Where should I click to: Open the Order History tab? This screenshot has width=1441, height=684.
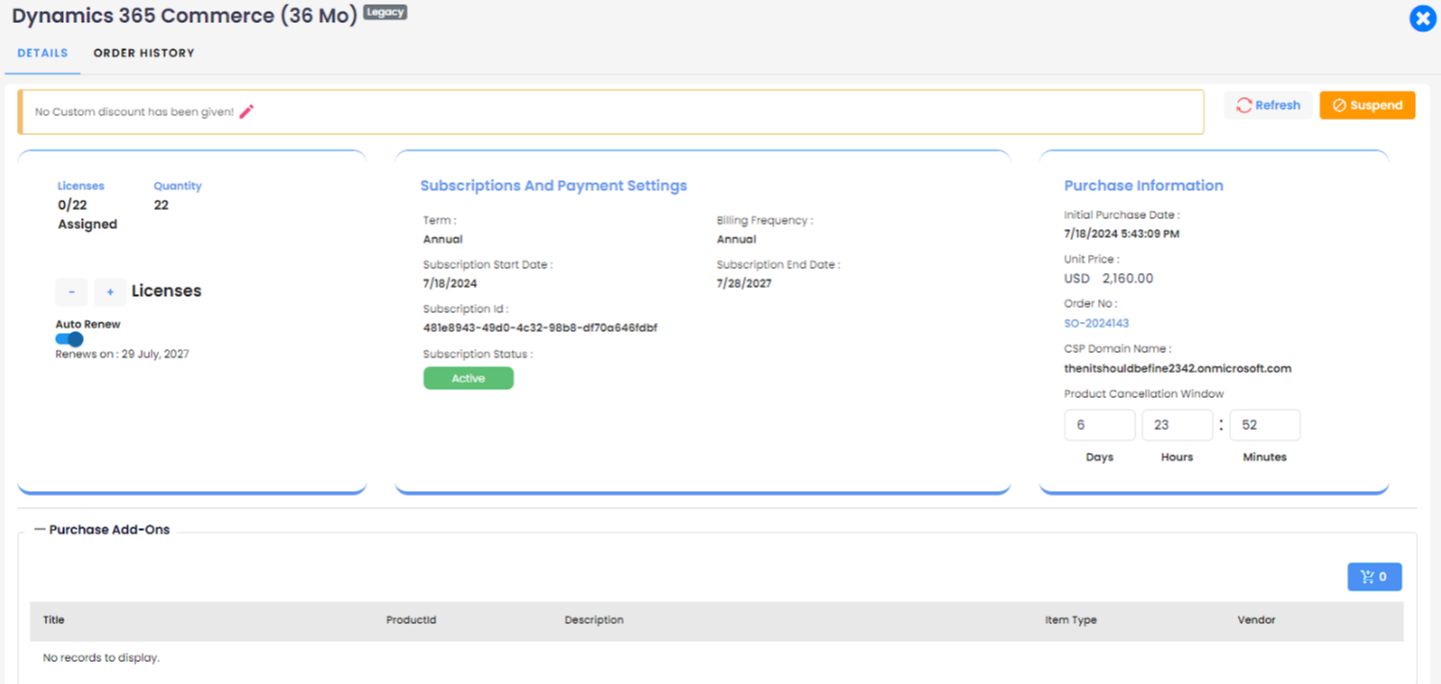pyautogui.click(x=144, y=53)
